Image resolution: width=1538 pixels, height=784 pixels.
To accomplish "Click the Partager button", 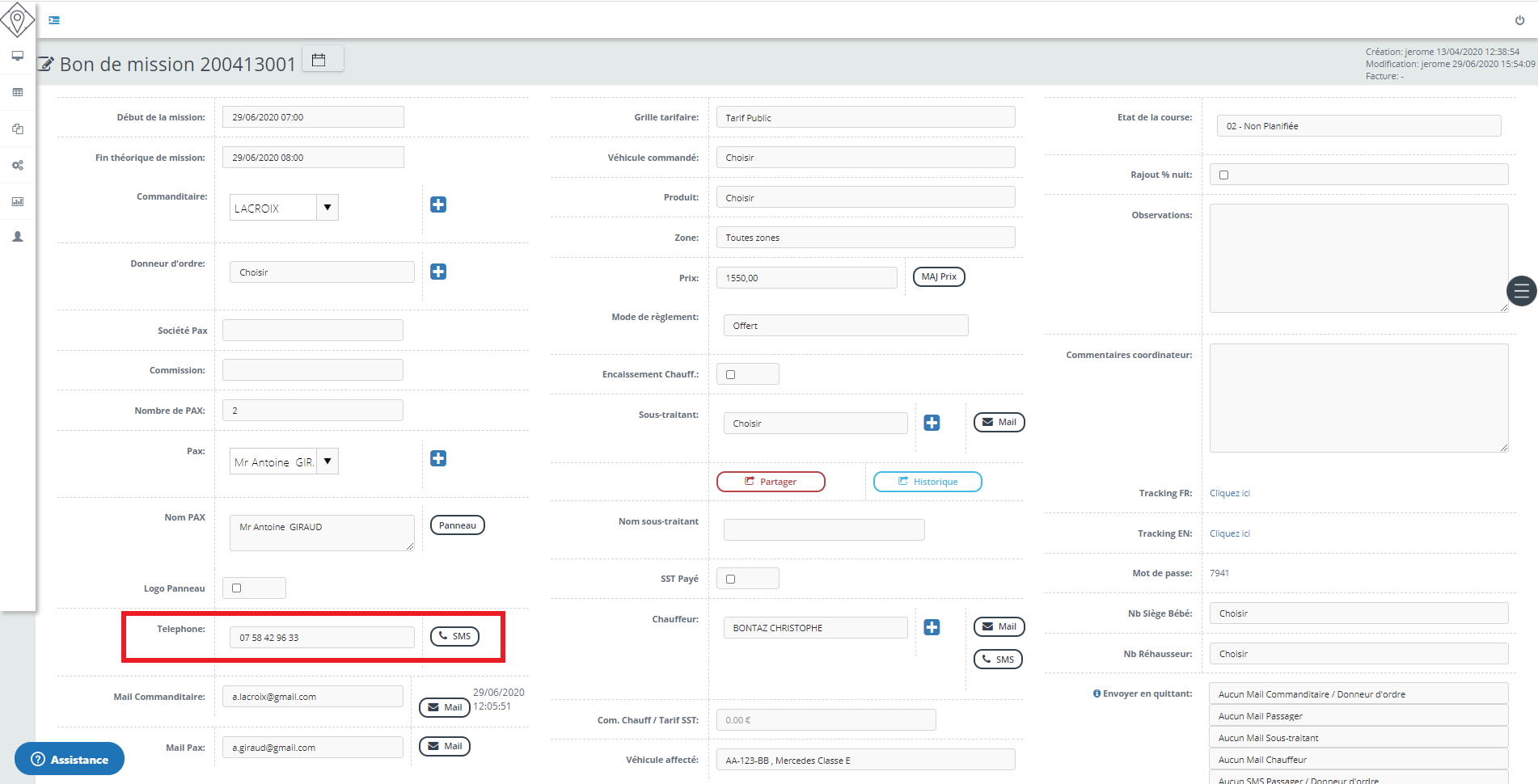I will click(771, 482).
